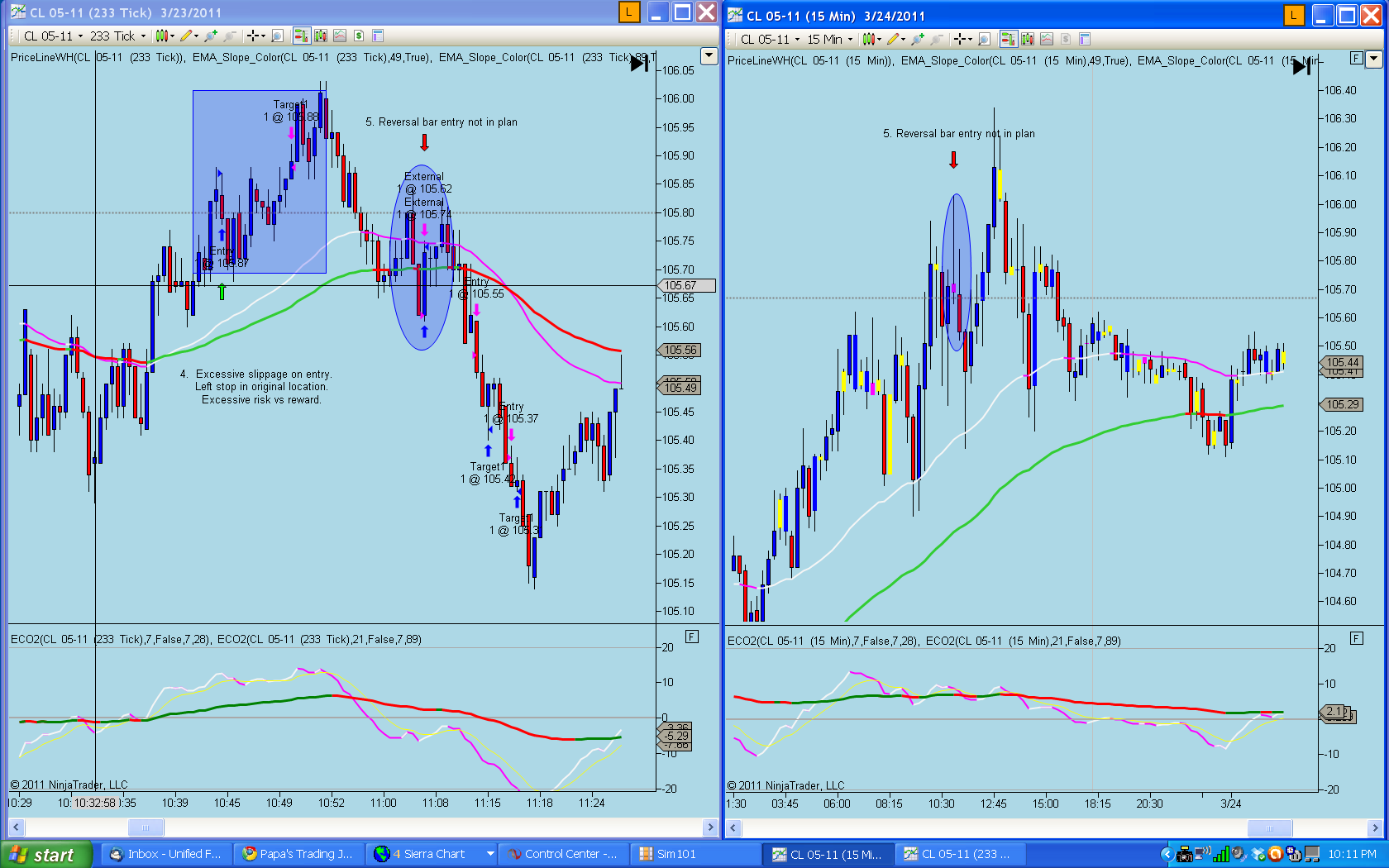Viewport: 1389px width, 868px height.
Task: Open chart properties icon in 233 Tick window
Action: point(378,36)
